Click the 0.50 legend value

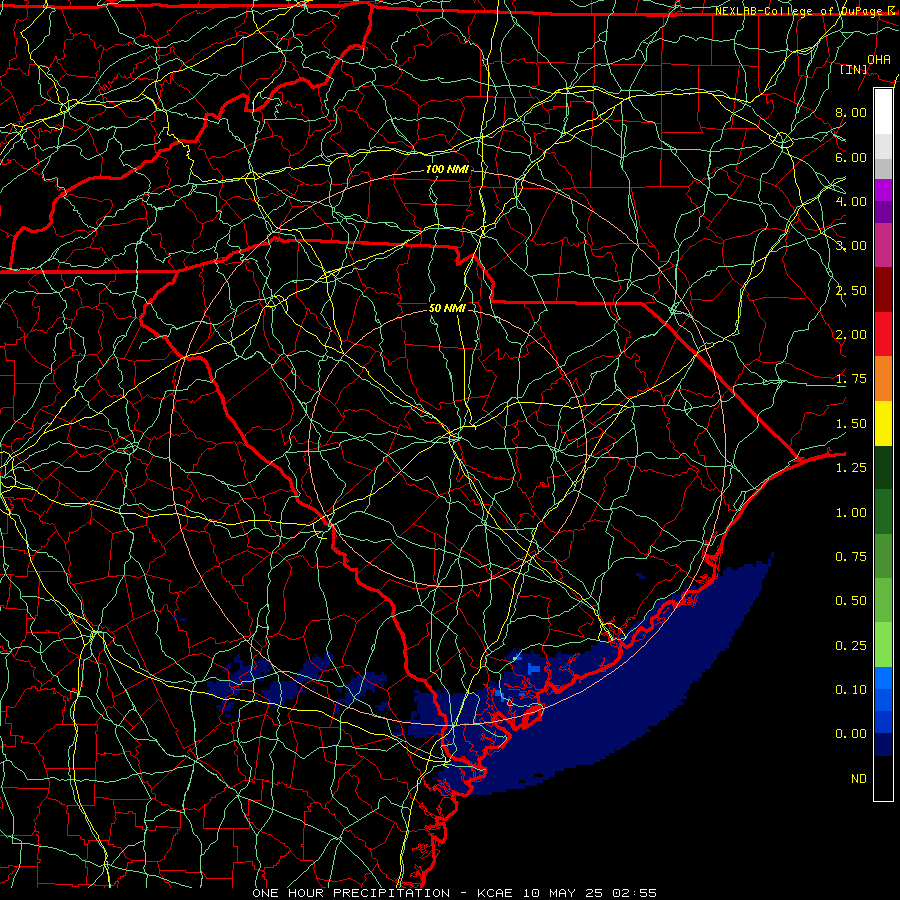[851, 601]
